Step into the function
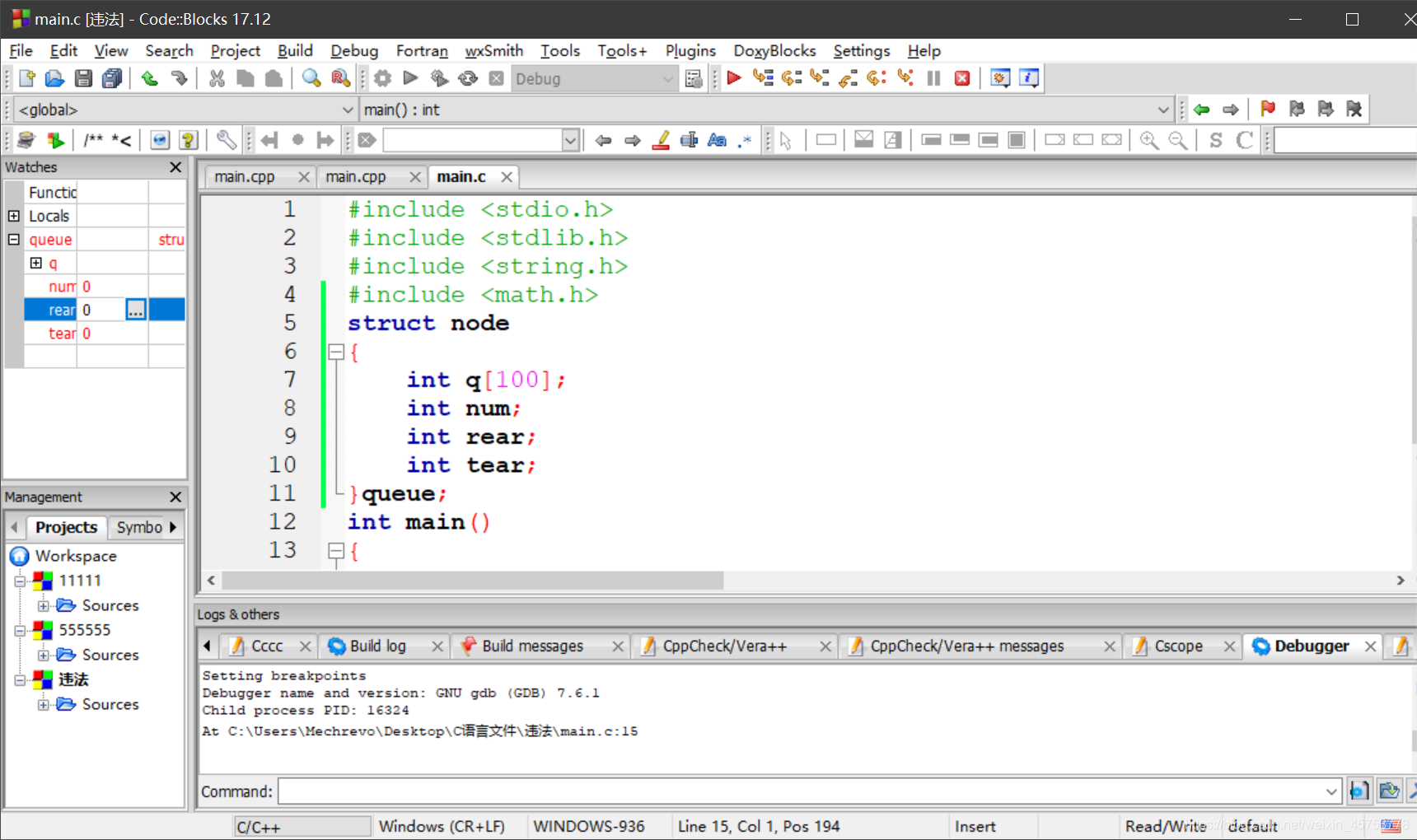The width and height of the screenshot is (1417, 840). (x=820, y=78)
